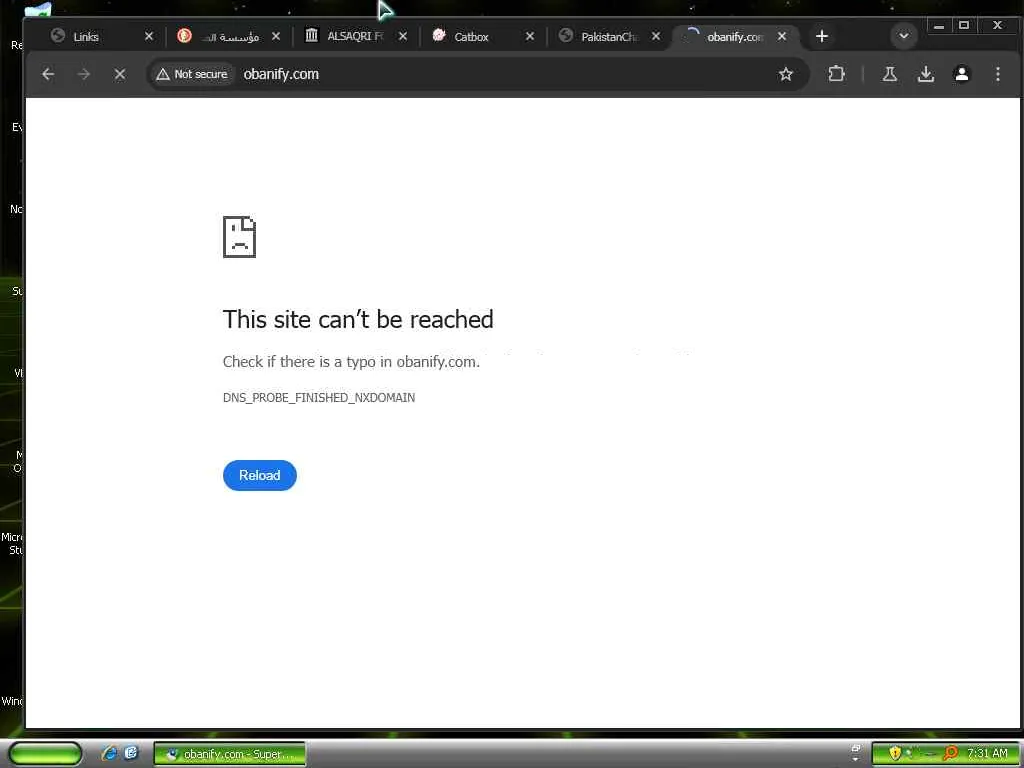Open the Downloads toolbar icon
This screenshot has width=1024, height=768.
pos(925,74)
